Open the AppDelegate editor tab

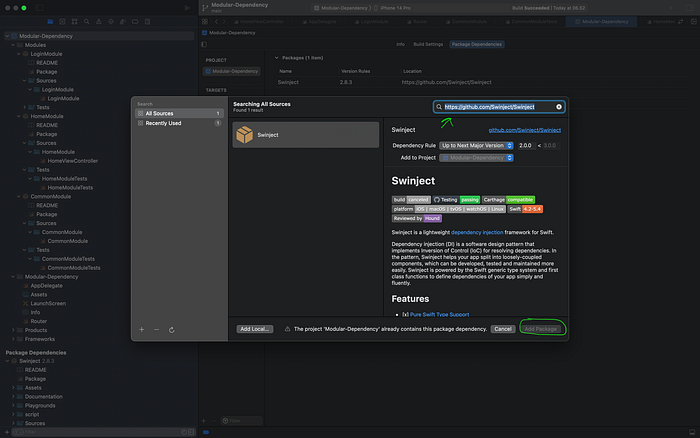[319, 21]
